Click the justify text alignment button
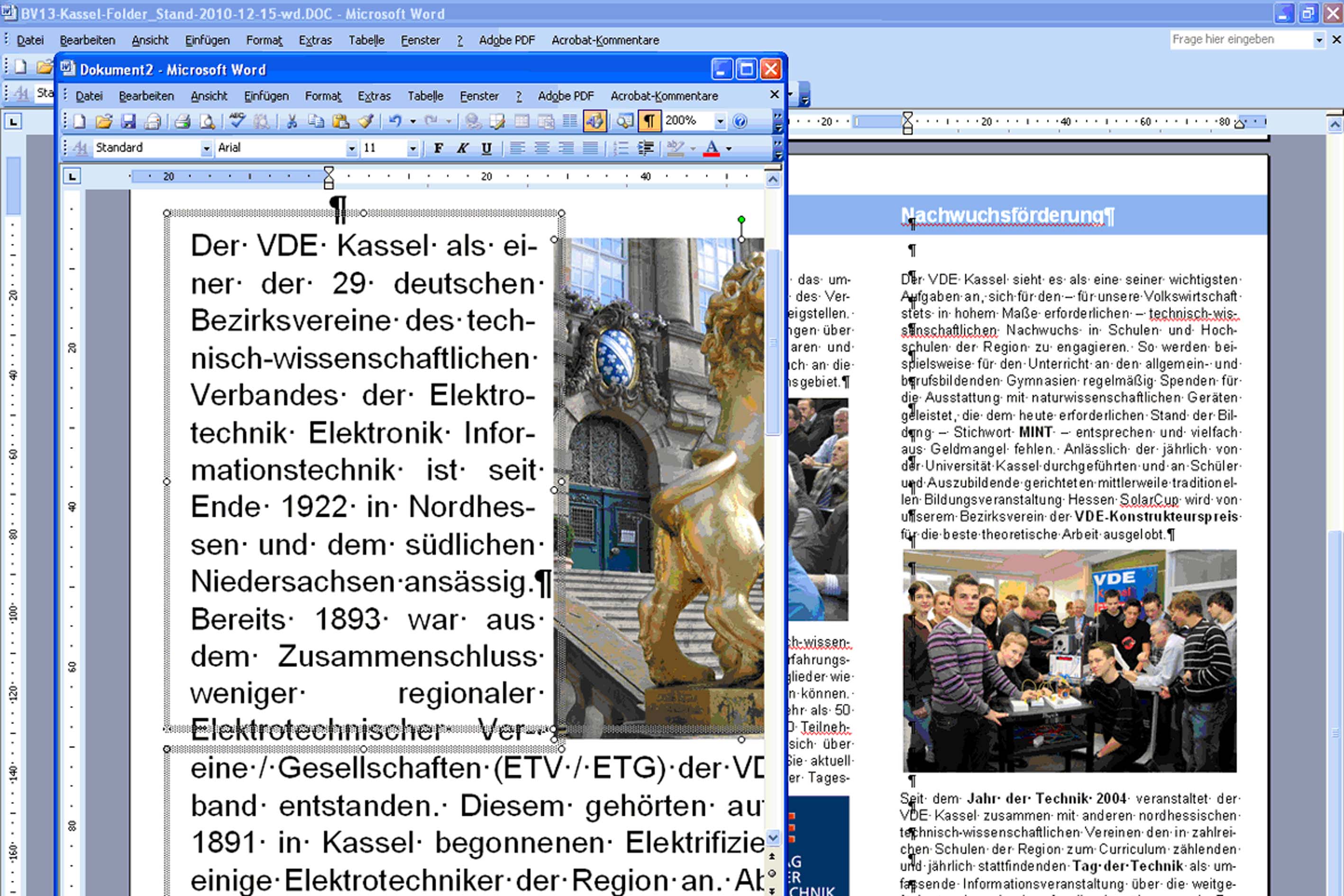Viewport: 1344px width, 896px height. point(590,148)
